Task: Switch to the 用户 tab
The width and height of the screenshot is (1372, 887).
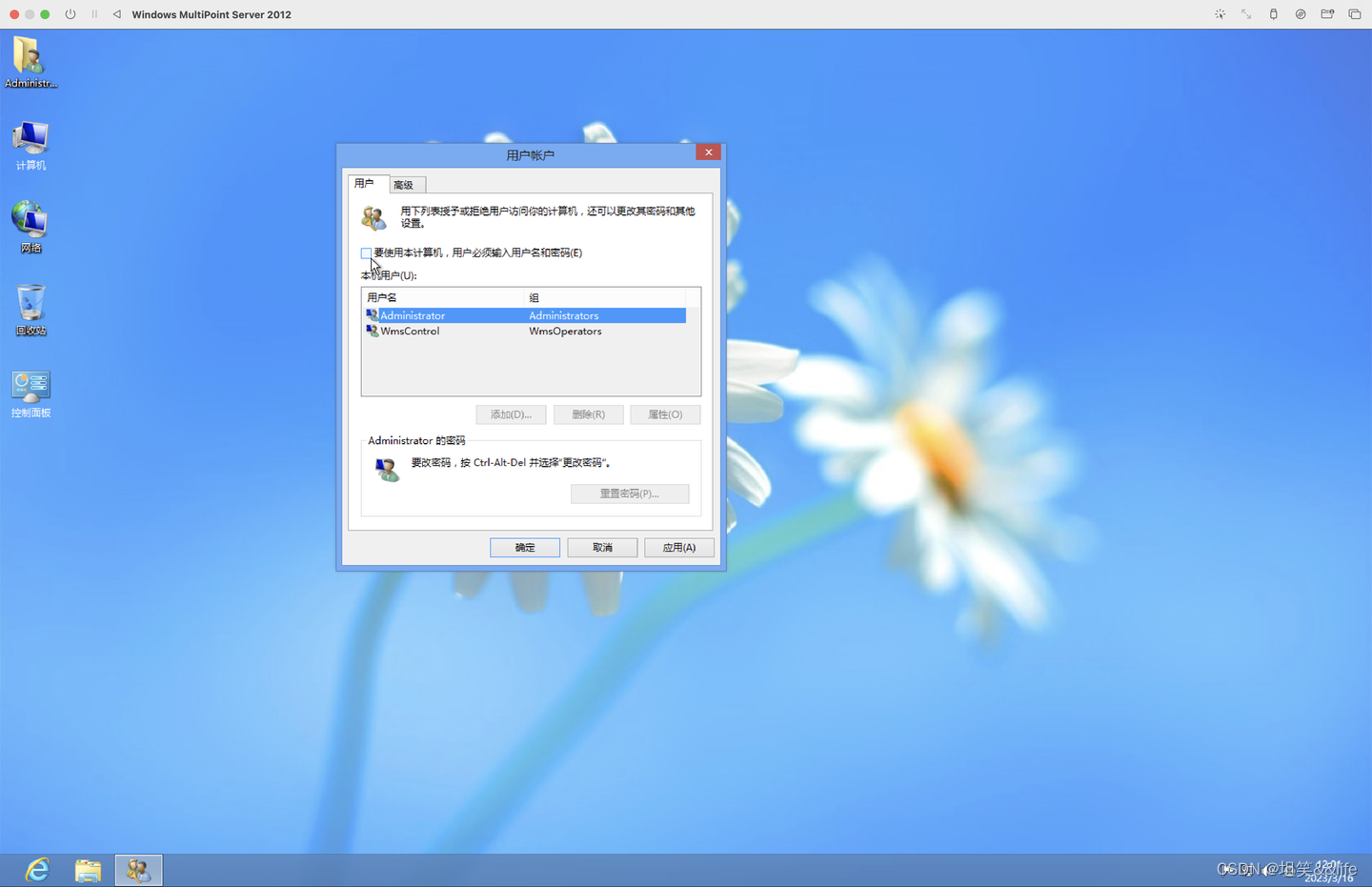Action: pos(366,184)
